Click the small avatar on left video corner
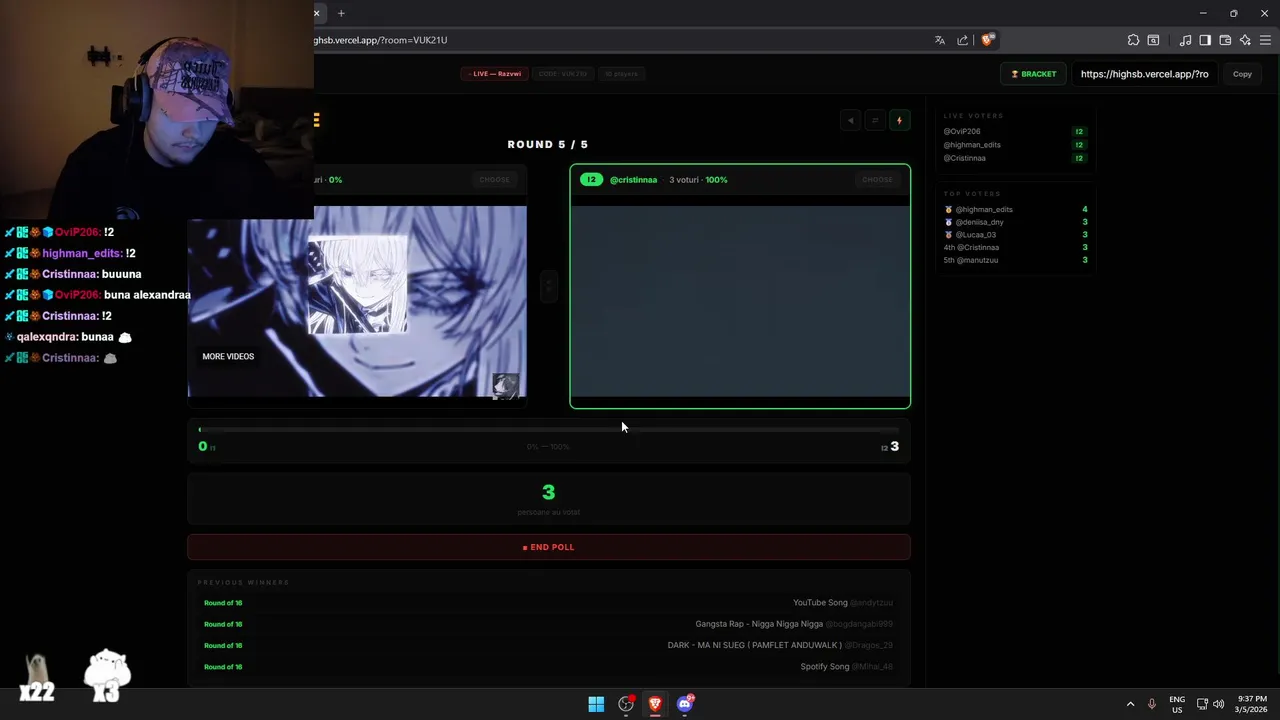The height and width of the screenshot is (720, 1280). pos(505,386)
